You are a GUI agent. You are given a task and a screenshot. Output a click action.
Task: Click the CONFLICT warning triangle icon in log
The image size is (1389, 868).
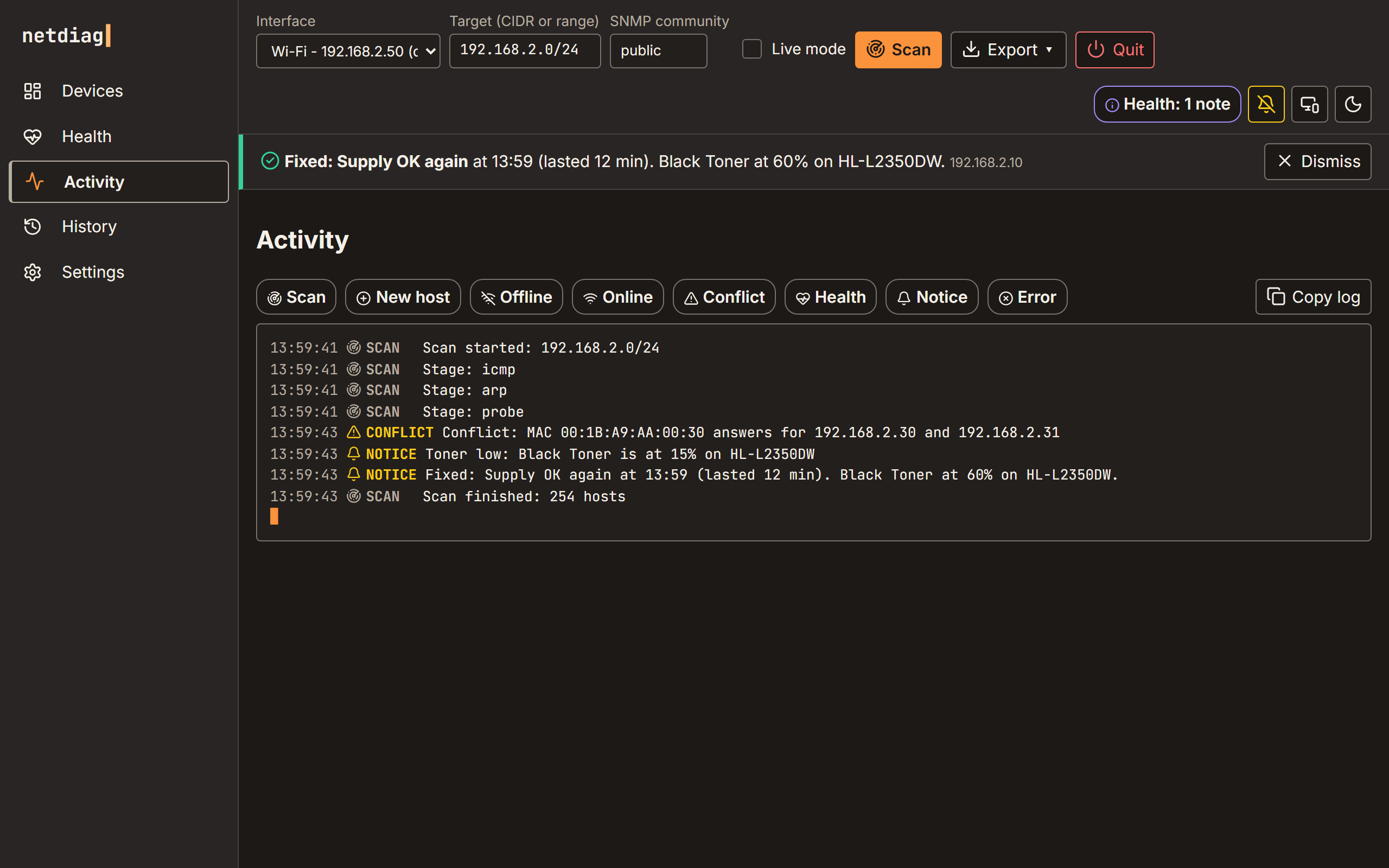click(354, 432)
